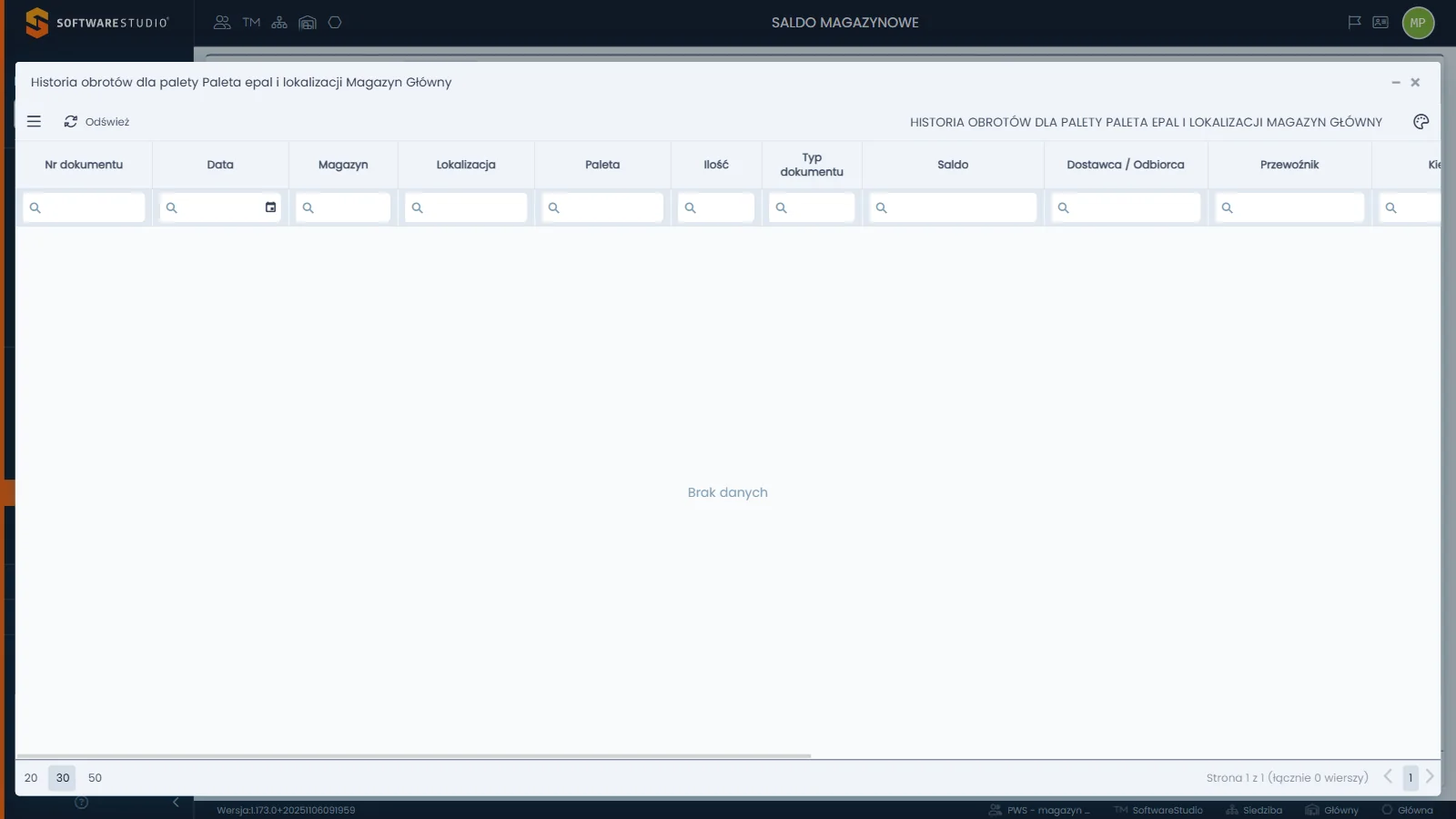This screenshot has width=1456, height=819.
Task: Click the Przewoźnik filter field
Action: click(x=1289, y=207)
